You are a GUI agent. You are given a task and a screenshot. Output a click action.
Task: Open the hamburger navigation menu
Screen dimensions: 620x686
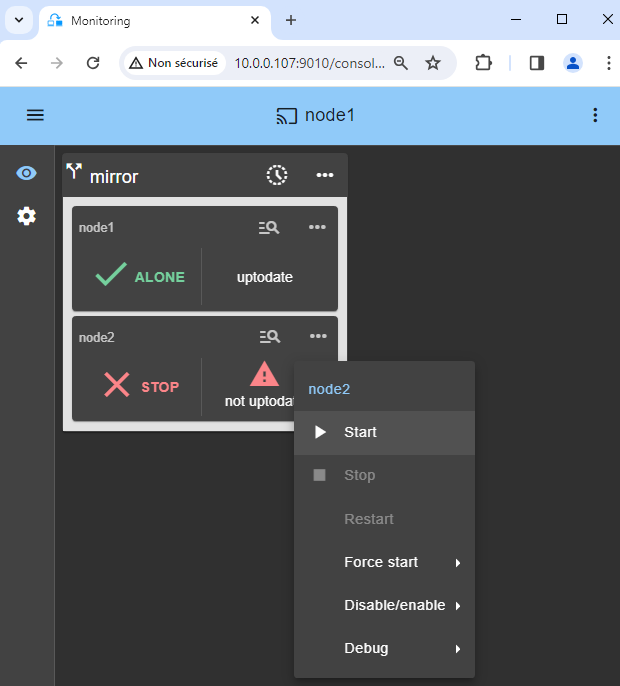tap(35, 115)
